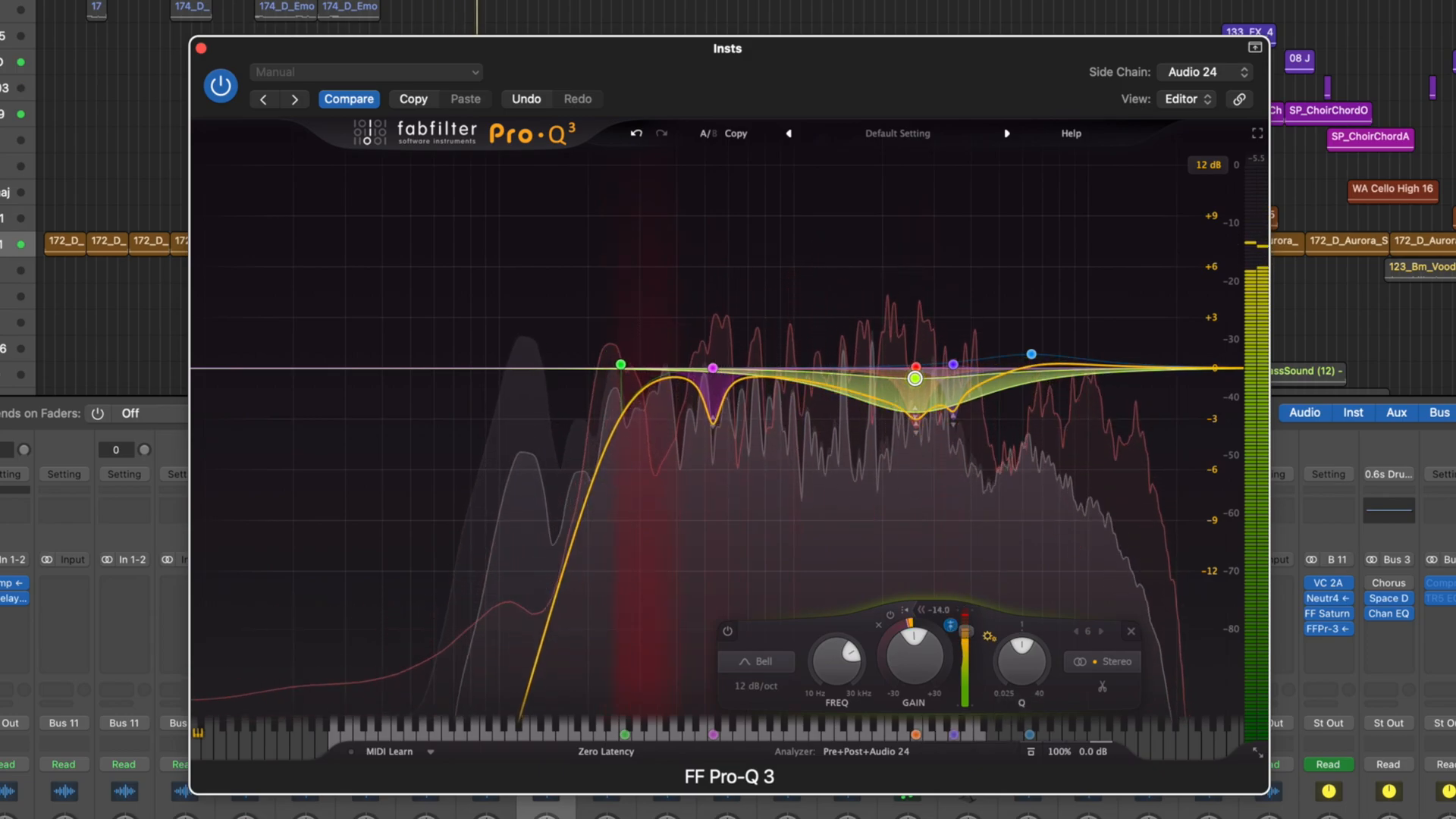Toggle MIDI Learn

pos(389,752)
